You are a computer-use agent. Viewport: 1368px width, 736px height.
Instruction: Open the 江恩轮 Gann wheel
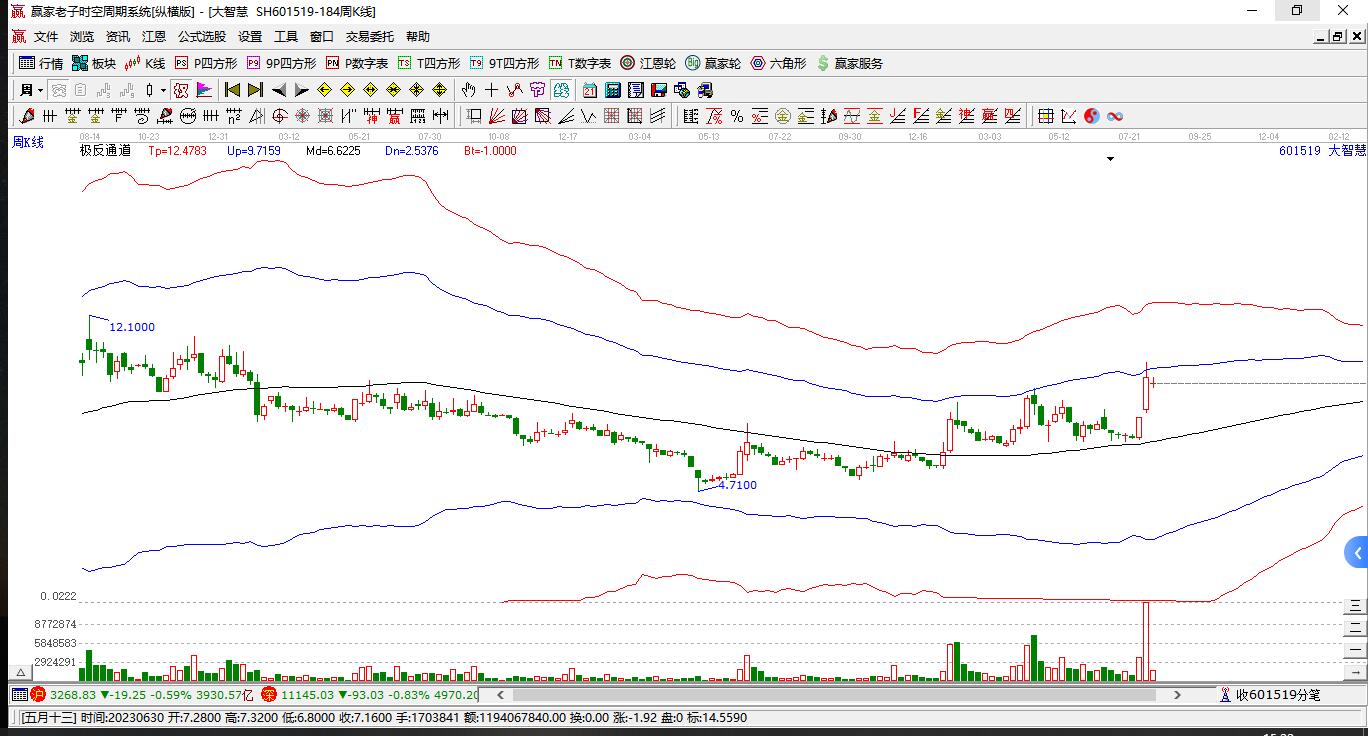click(x=648, y=63)
